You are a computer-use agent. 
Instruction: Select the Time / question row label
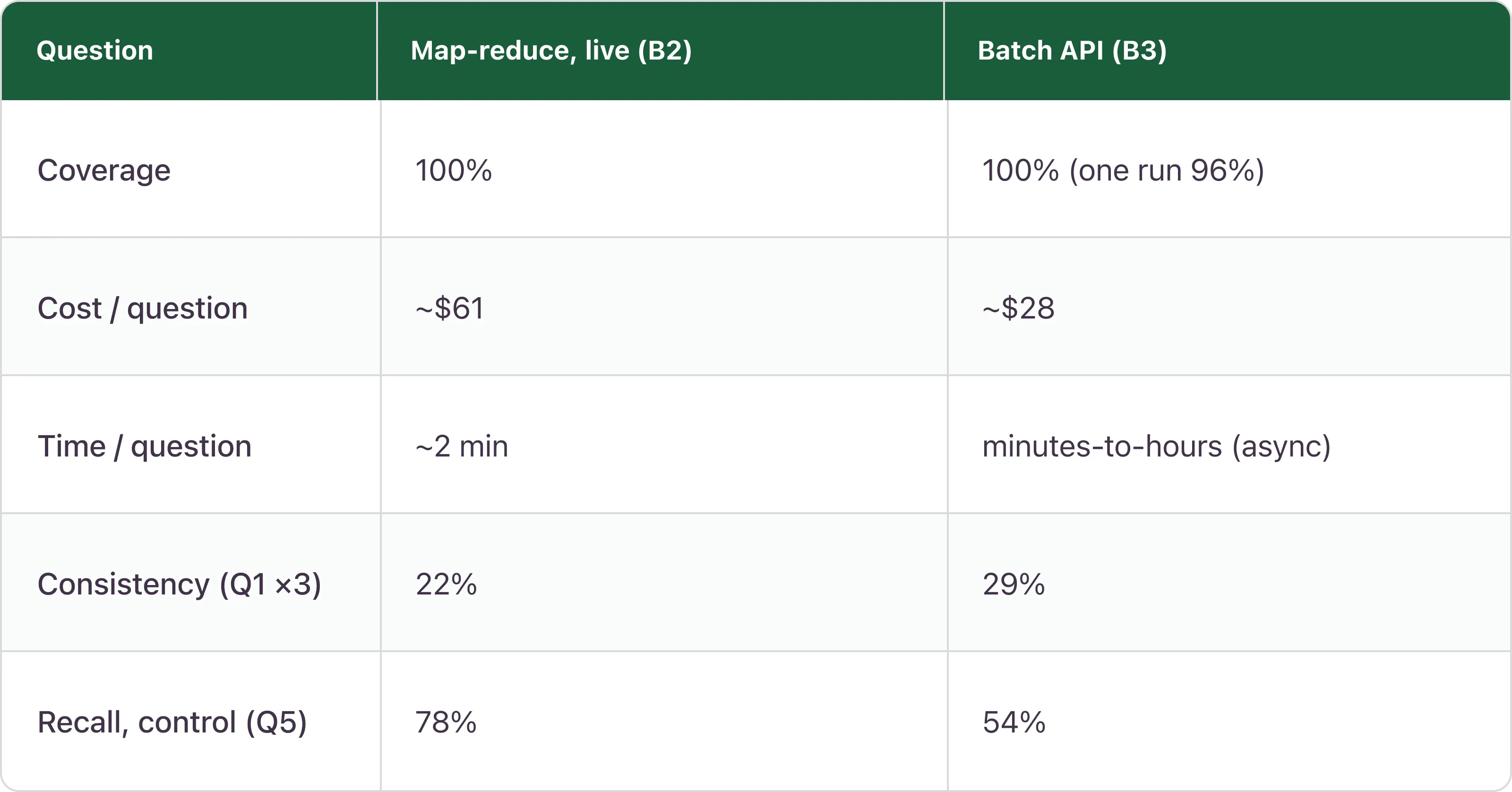coord(145,446)
